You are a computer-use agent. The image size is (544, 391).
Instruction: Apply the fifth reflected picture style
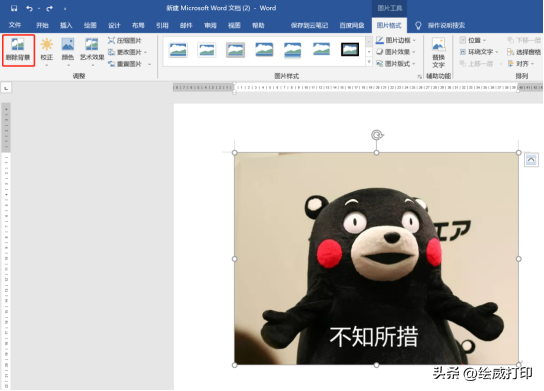point(292,50)
